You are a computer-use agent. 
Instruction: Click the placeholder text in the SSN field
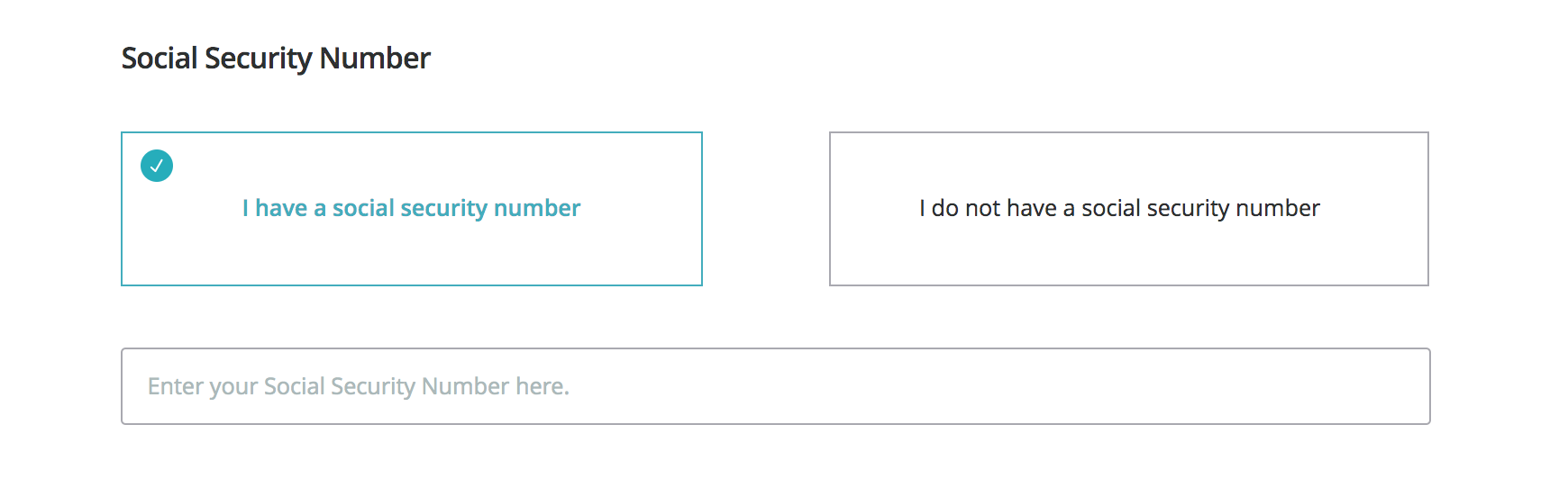pyautogui.click(x=359, y=386)
